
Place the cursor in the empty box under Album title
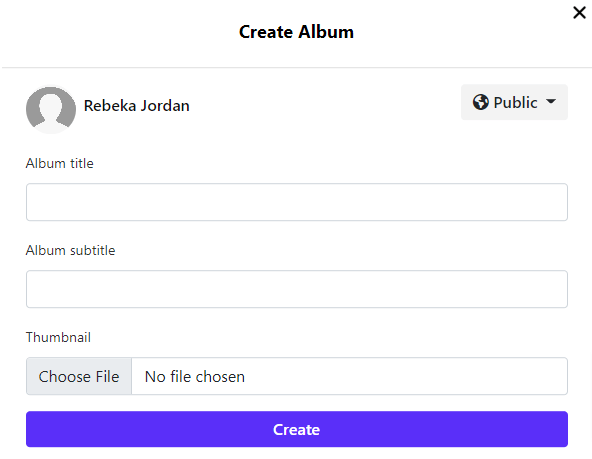tap(297, 202)
